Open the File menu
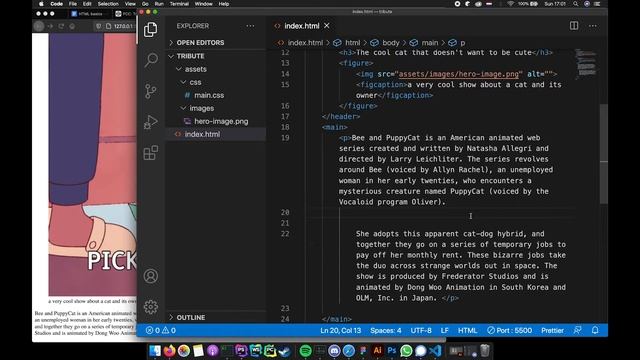 [x=73, y=4]
